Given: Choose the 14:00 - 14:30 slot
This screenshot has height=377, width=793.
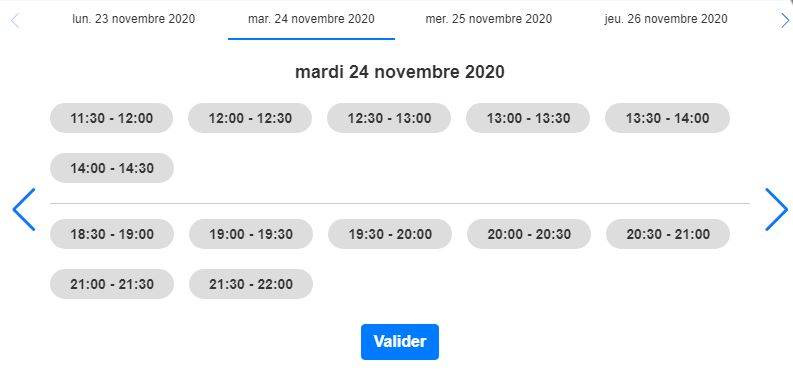Looking at the screenshot, I should pyautogui.click(x=112, y=168).
